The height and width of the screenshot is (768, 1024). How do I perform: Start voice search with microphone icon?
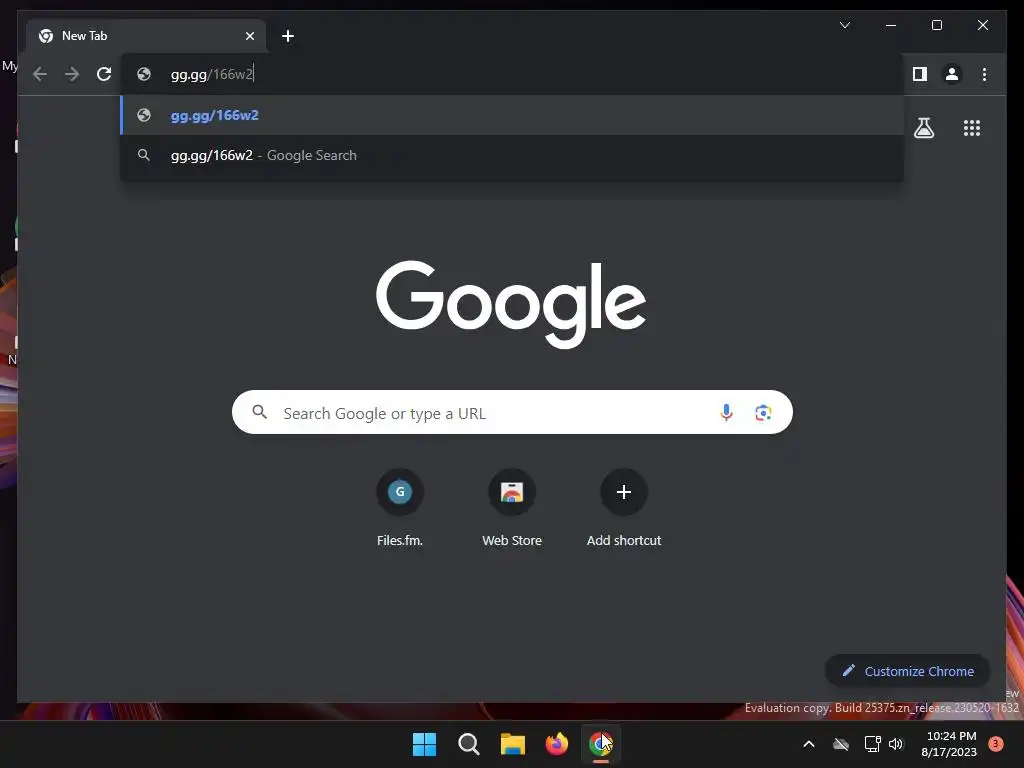pos(726,412)
